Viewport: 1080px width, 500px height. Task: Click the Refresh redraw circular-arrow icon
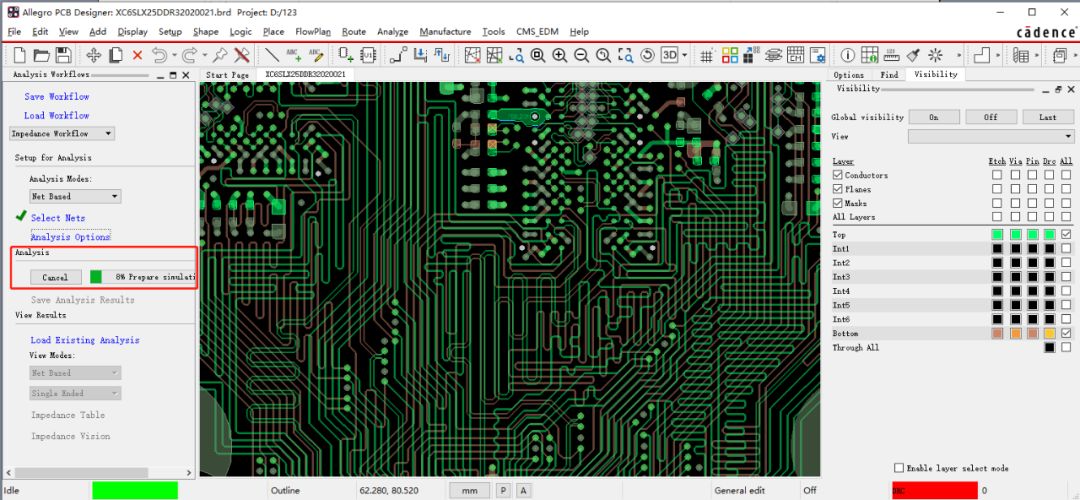[647, 55]
